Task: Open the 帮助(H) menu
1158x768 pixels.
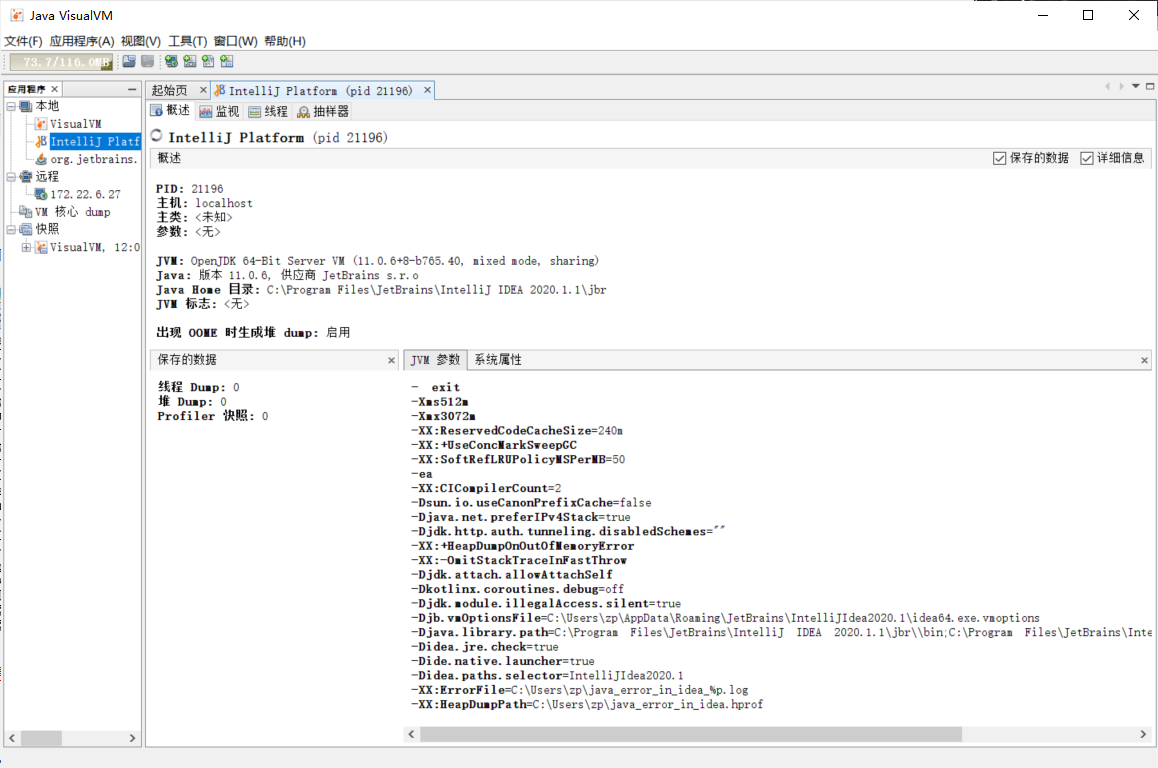Action: click(x=285, y=41)
